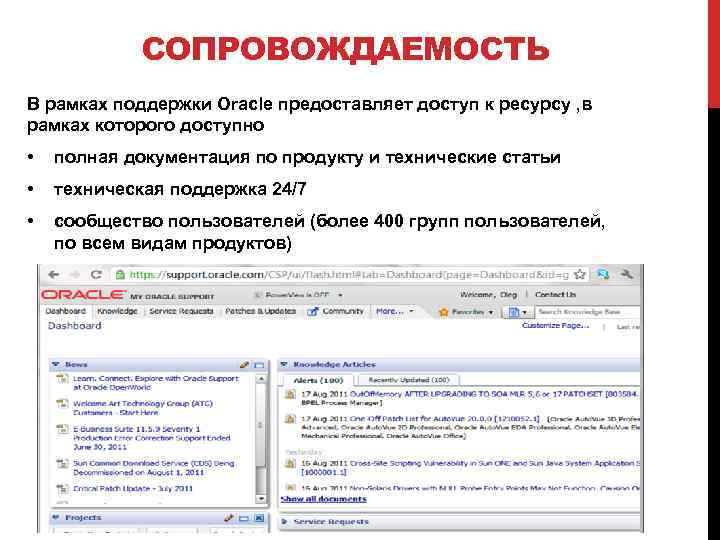
Task: Open E-Business Suite 11.5.9 Severity 1 news
Action: click(x=152, y=438)
